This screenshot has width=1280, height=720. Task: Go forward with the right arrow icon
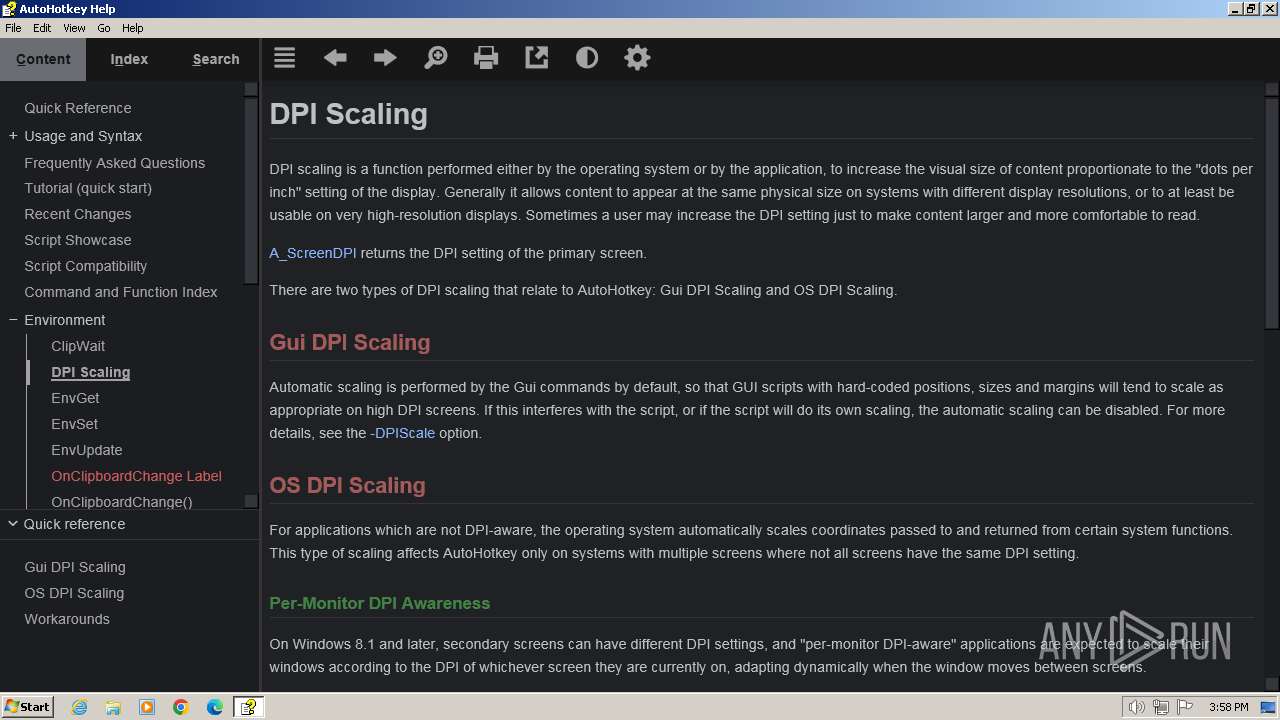pos(385,58)
